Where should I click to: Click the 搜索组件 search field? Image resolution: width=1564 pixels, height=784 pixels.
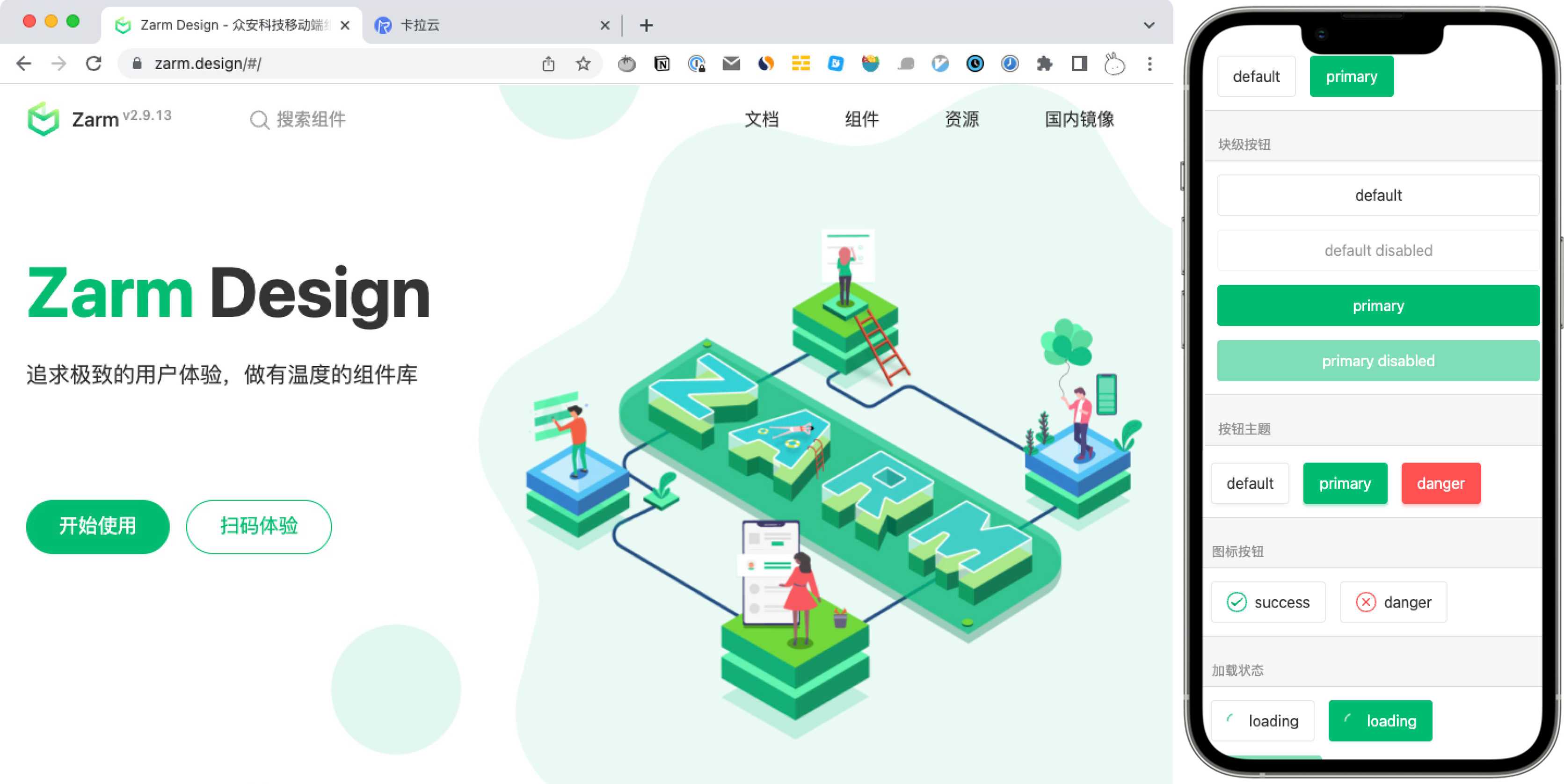click(311, 120)
